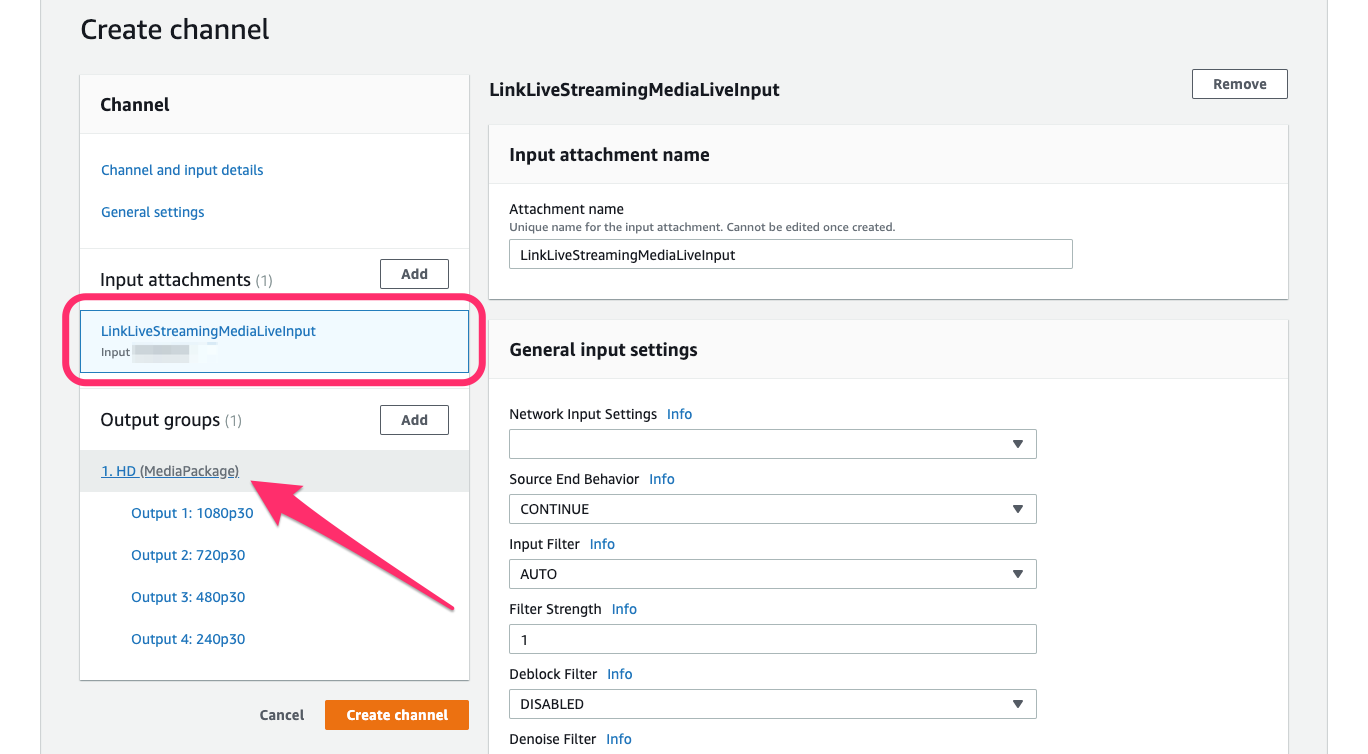Select Output 3: 480p30
Screen dimensions: 1368x754
point(188,596)
